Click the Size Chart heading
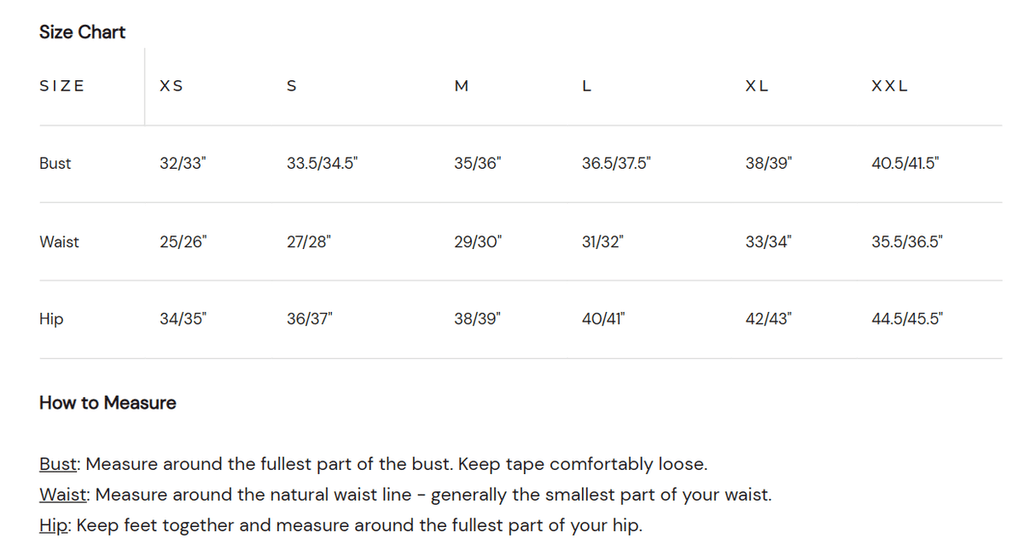The width and height of the screenshot is (1024, 556). point(82,32)
